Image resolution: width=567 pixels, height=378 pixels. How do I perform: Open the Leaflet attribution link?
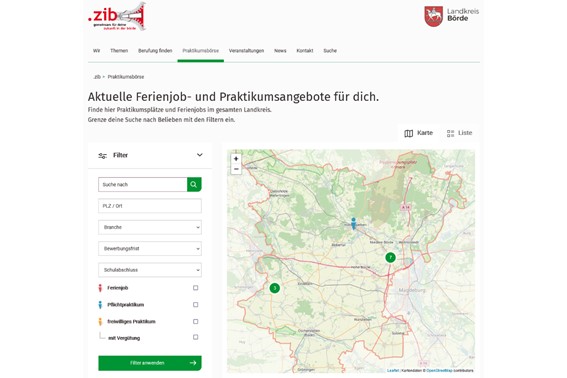[x=393, y=370]
